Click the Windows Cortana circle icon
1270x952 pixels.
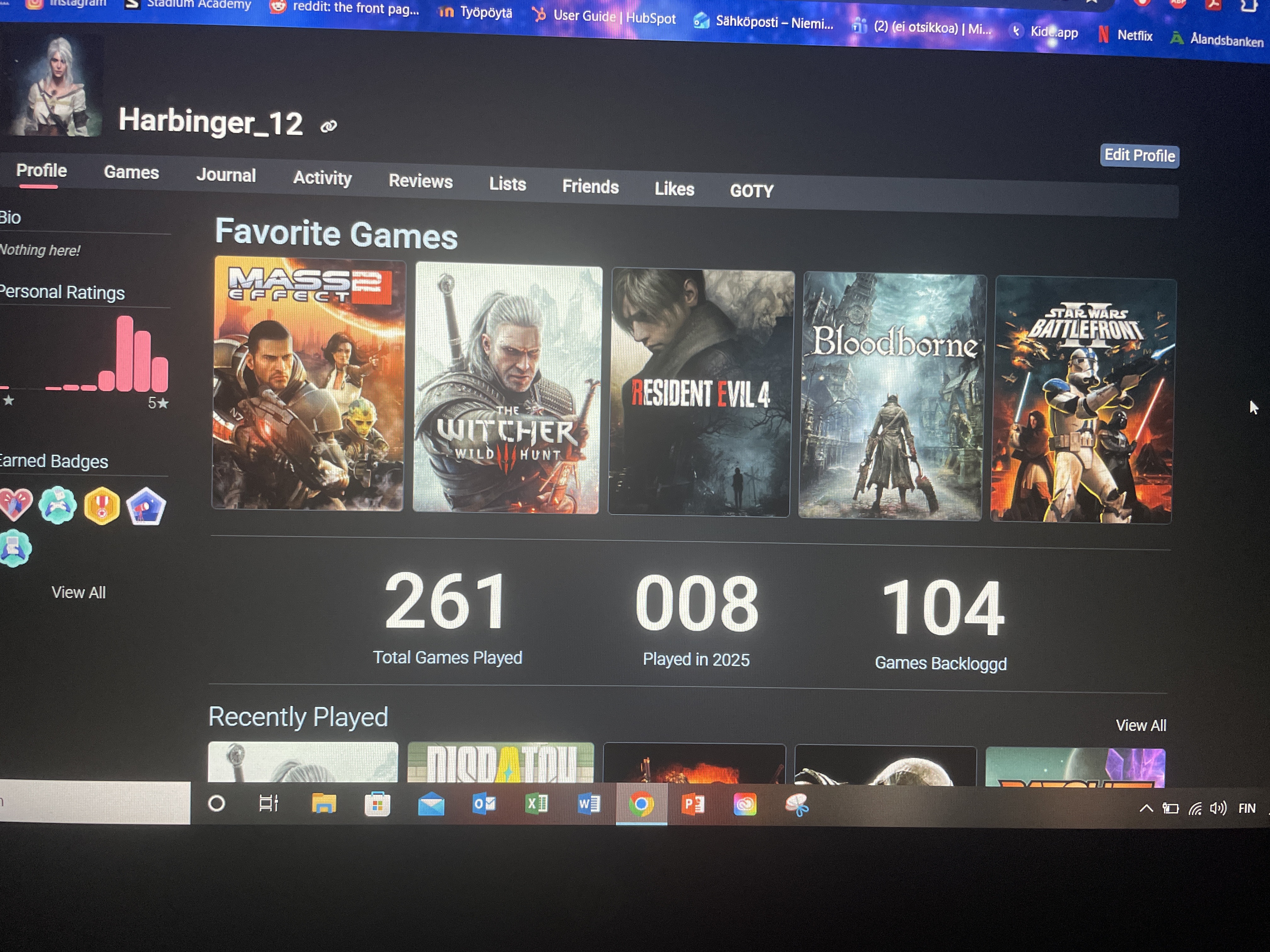click(216, 803)
